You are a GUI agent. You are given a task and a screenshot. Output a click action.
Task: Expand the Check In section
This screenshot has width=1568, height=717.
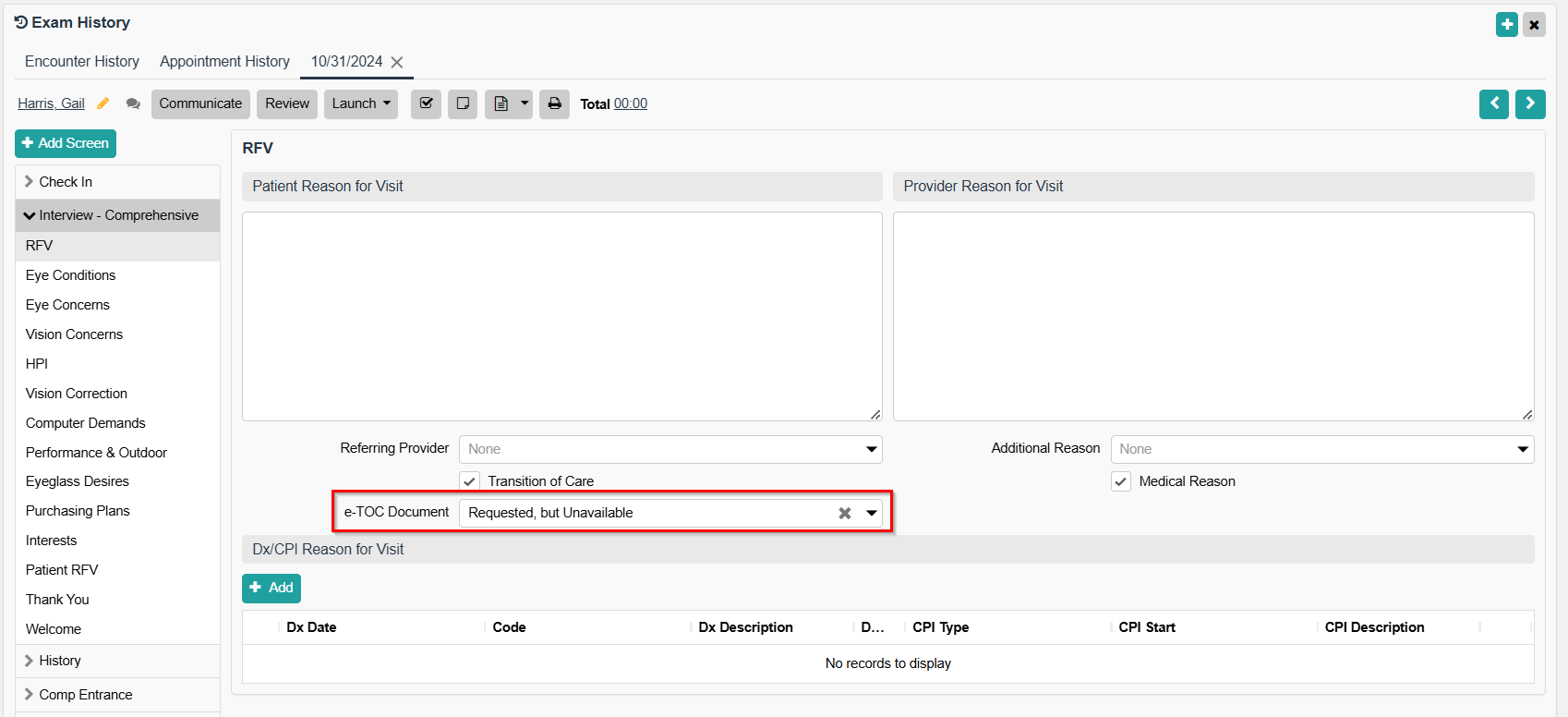(66, 182)
